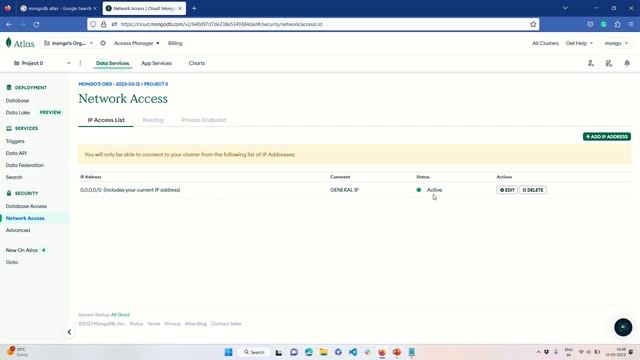
Task: Open the Project 0 selector dropdown
Action: pyautogui.click(x=42, y=63)
